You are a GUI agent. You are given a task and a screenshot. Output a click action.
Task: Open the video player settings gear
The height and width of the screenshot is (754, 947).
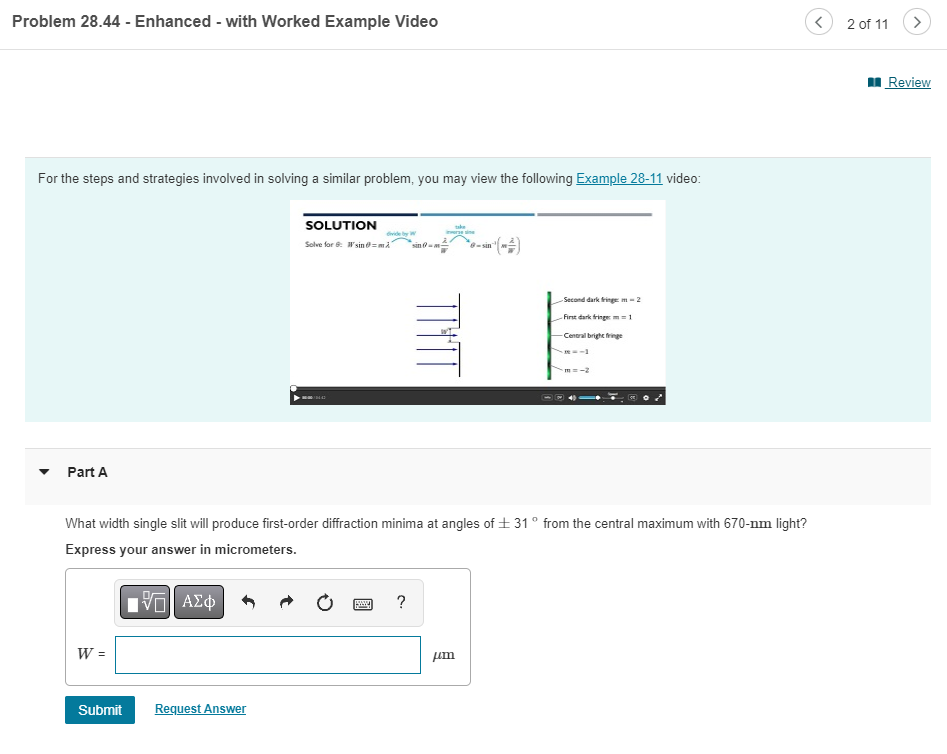point(646,397)
